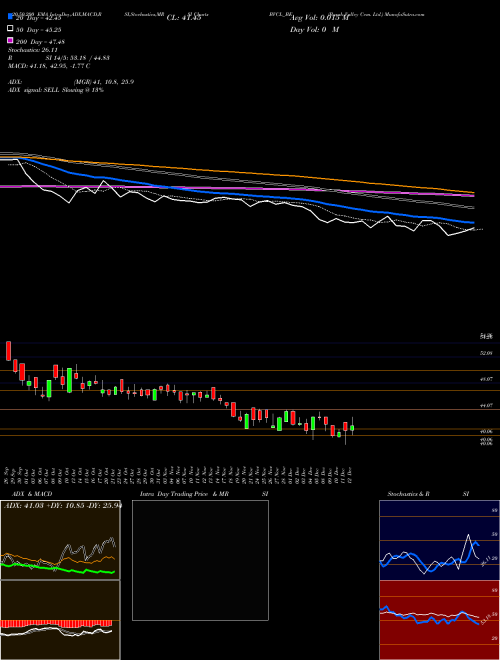Click the 'Intra Day Trading Price & MRSI' title
Screen dimensions: 500x660
[x=204, y=494]
